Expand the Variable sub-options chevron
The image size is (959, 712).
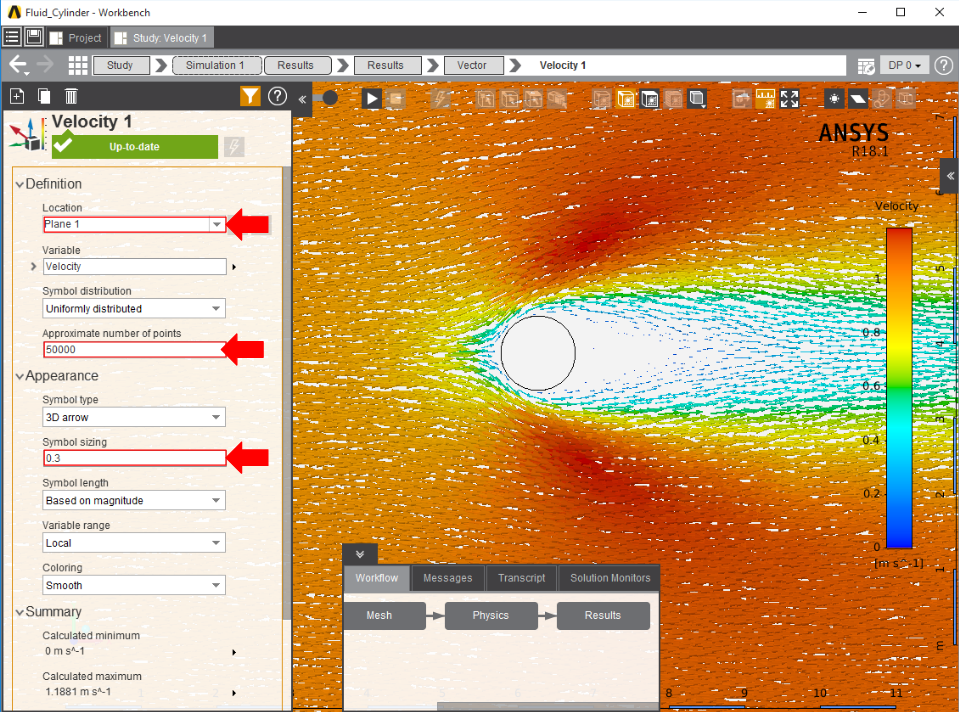pyautogui.click(x=34, y=266)
